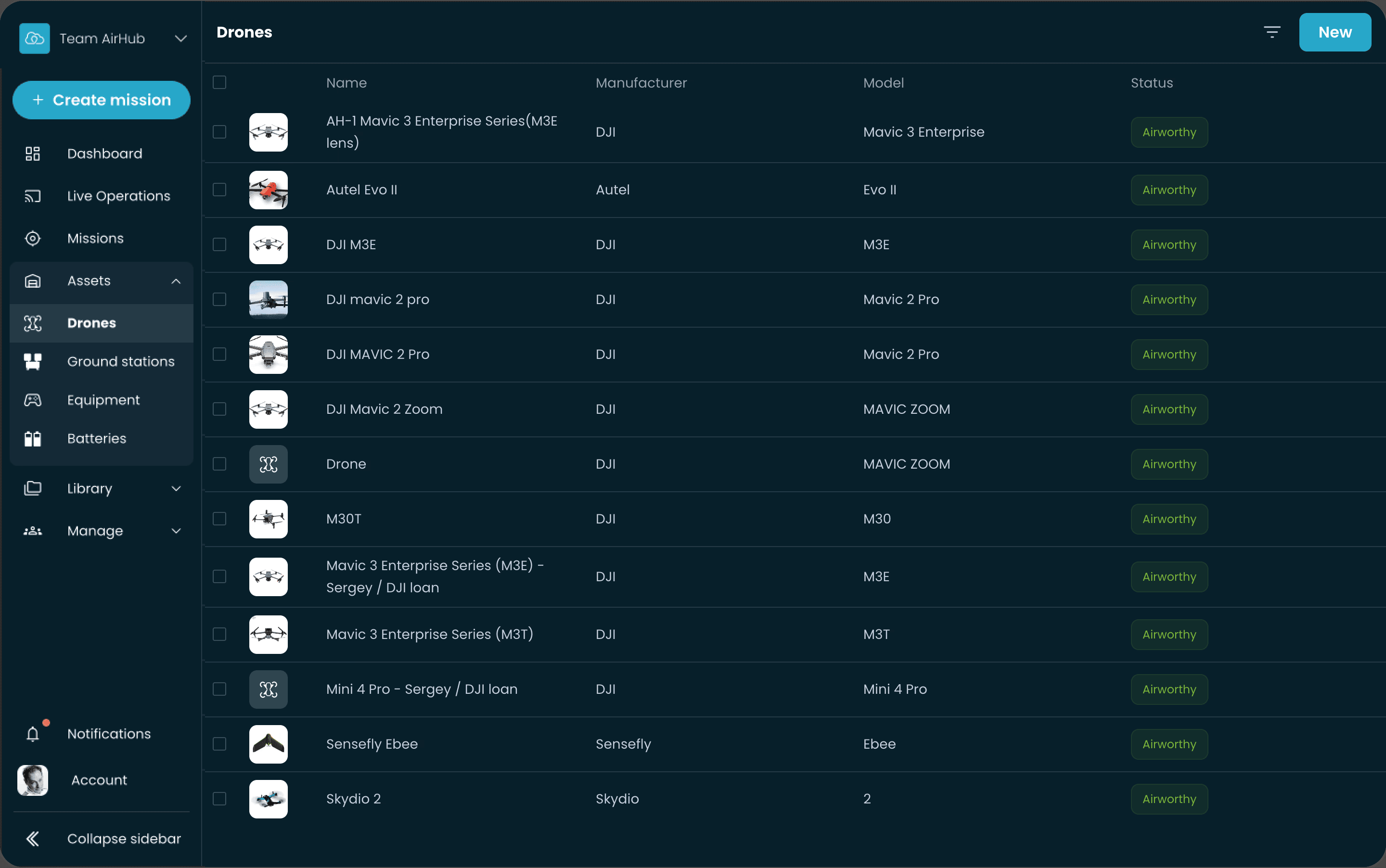Click the Batteries icon in sidebar

pos(33,439)
